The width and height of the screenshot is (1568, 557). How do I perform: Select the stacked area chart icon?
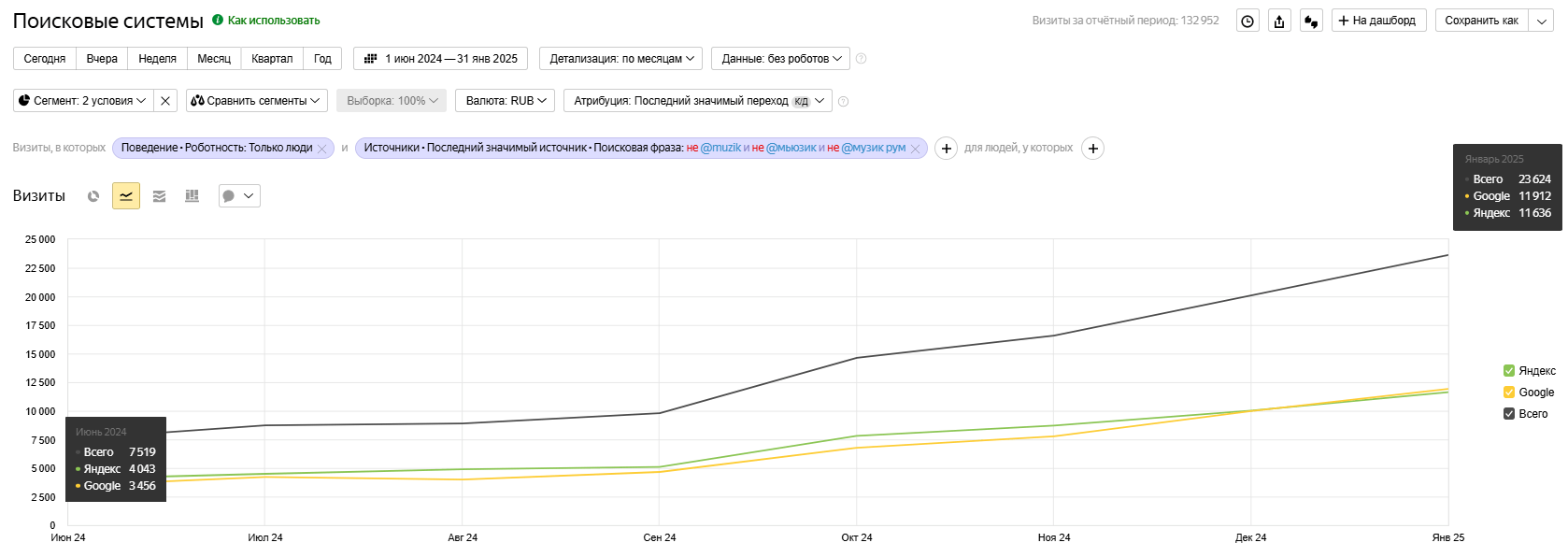160,196
